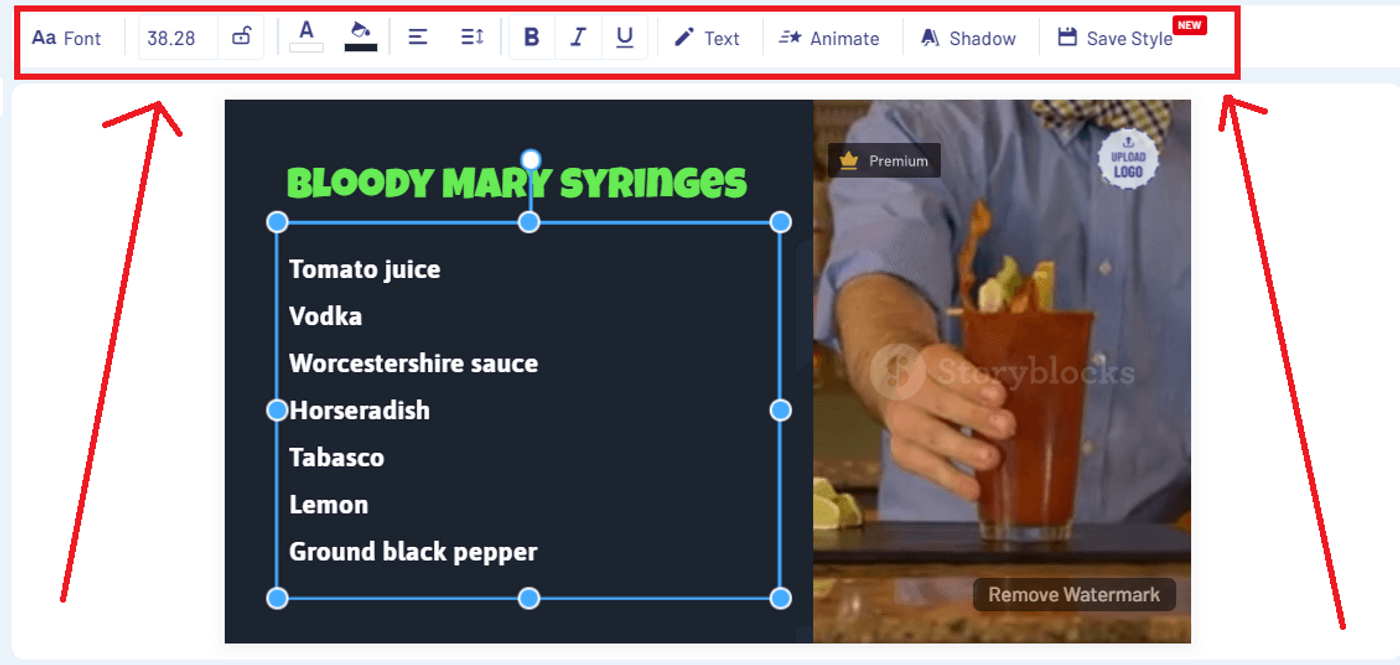Open the Animate options for the text
The width and height of the screenshot is (1400, 665).
click(832, 38)
